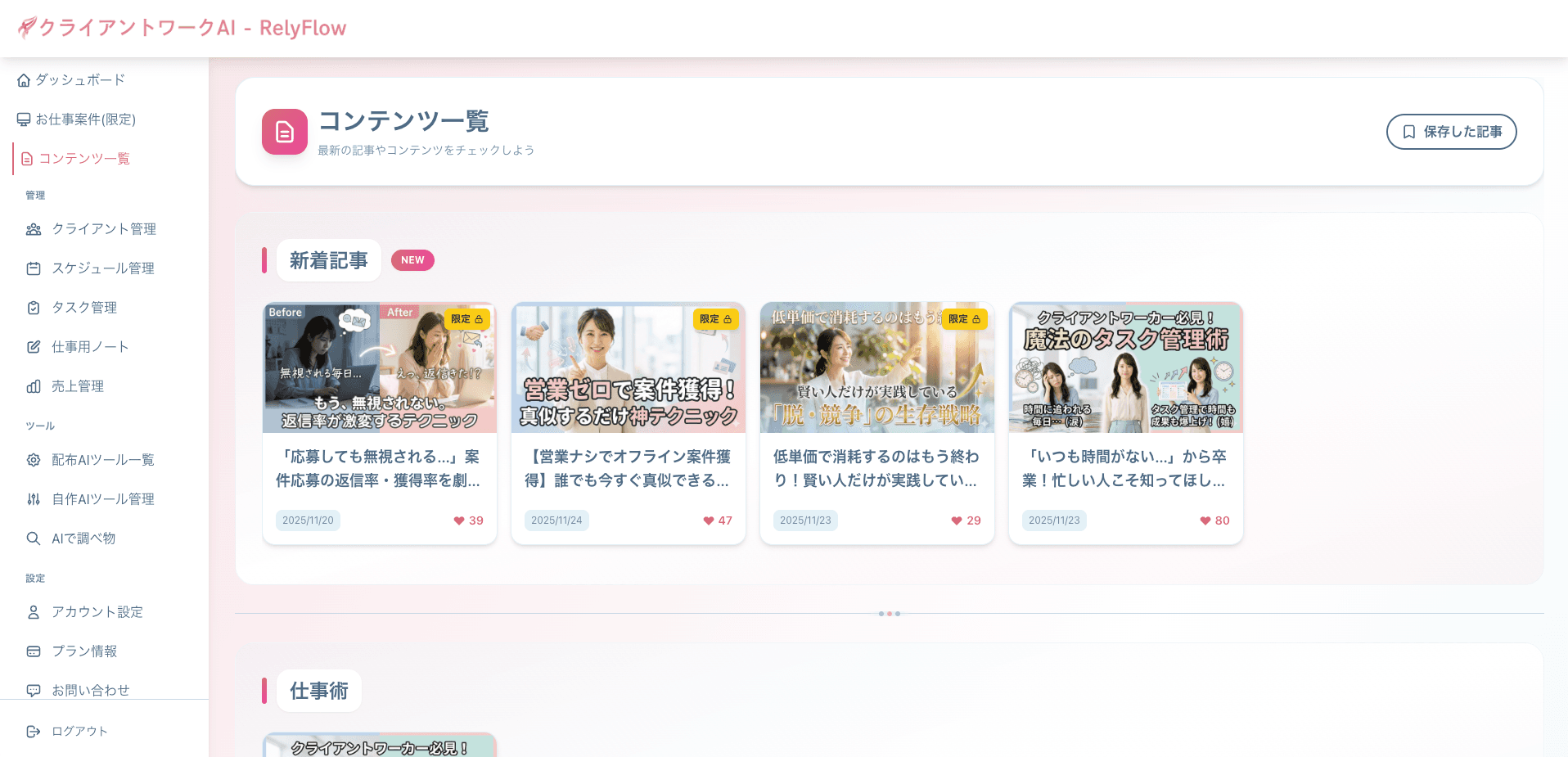Select the second carousel pagination dot
This screenshot has width=1568, height=757.
click(x=890, y=614)
